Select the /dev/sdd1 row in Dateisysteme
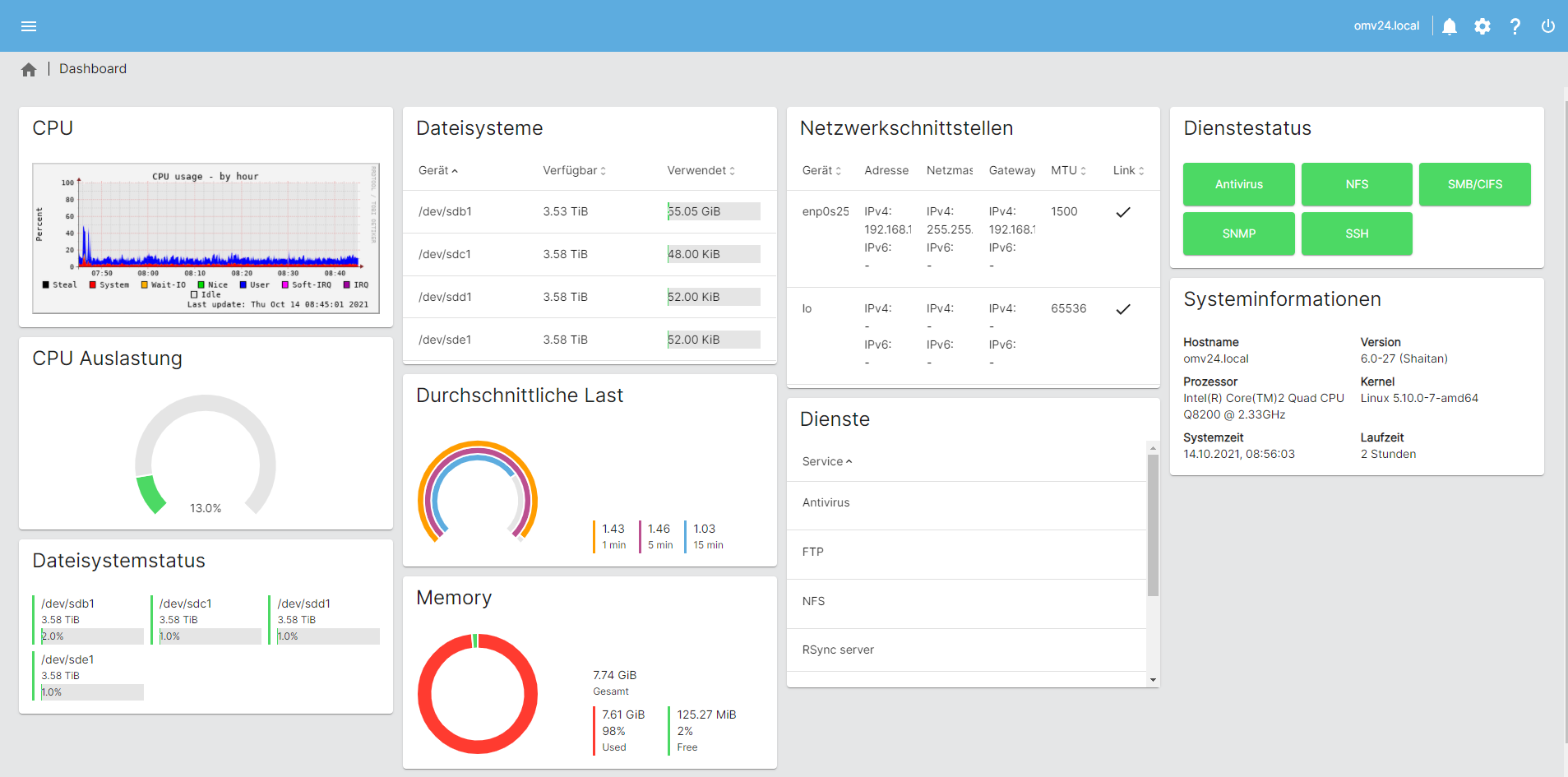 click(590, 297)
